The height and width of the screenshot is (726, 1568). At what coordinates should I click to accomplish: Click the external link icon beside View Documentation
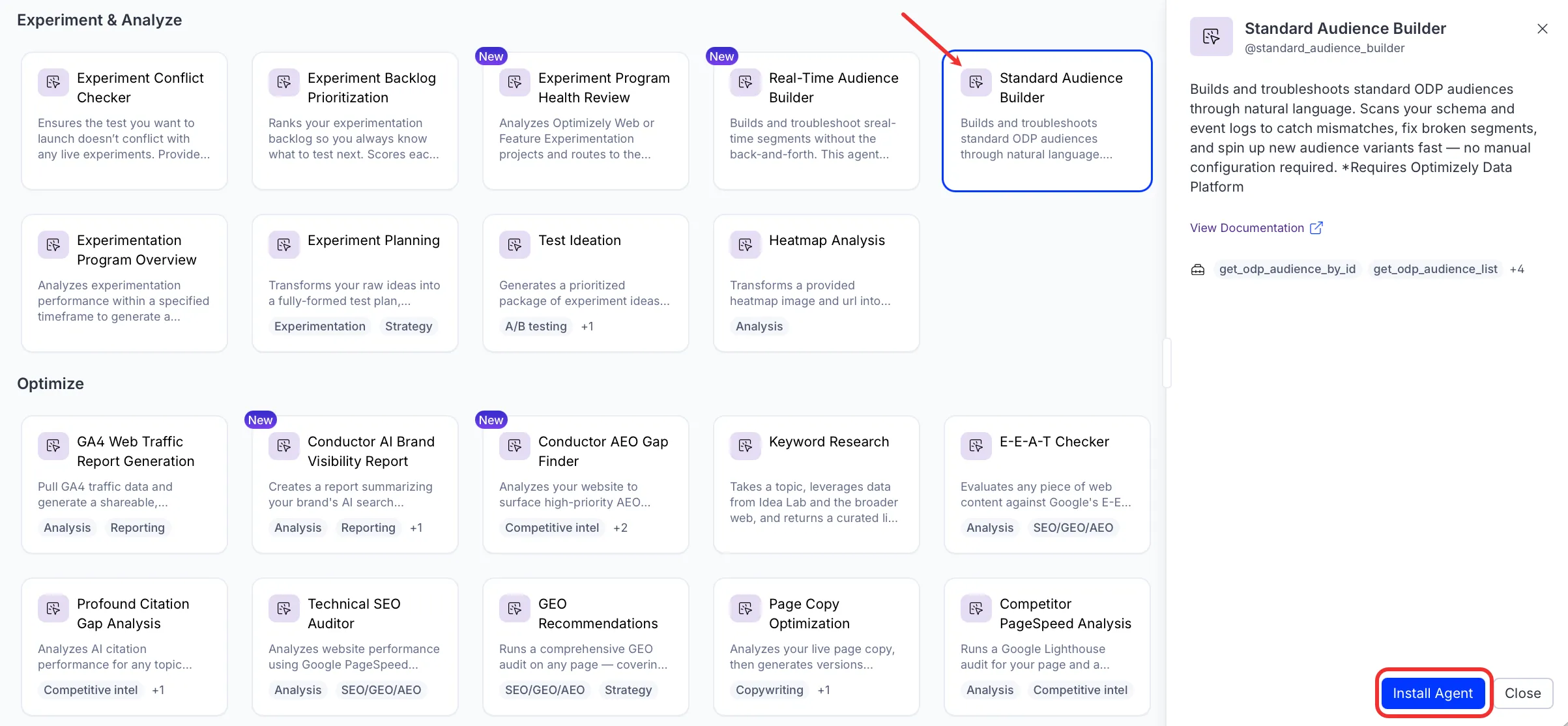[x=1316, y=228]
